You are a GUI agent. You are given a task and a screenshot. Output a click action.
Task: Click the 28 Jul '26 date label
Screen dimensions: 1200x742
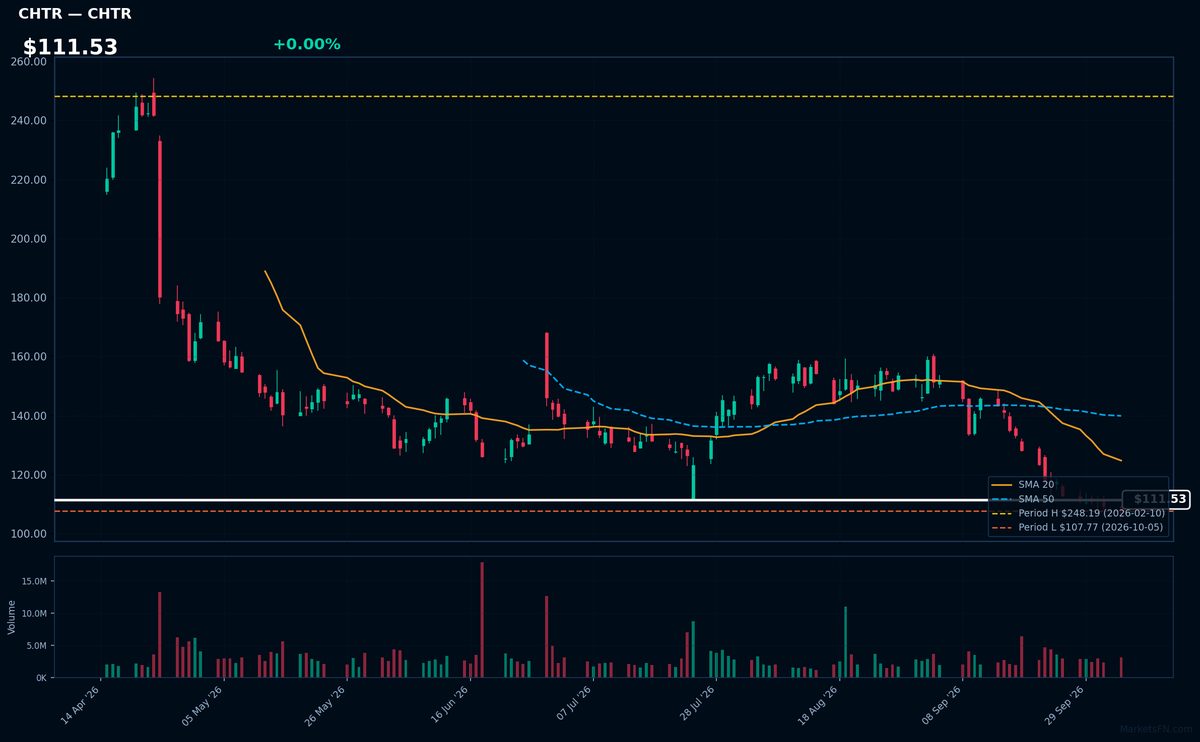(x=697, y=706)
